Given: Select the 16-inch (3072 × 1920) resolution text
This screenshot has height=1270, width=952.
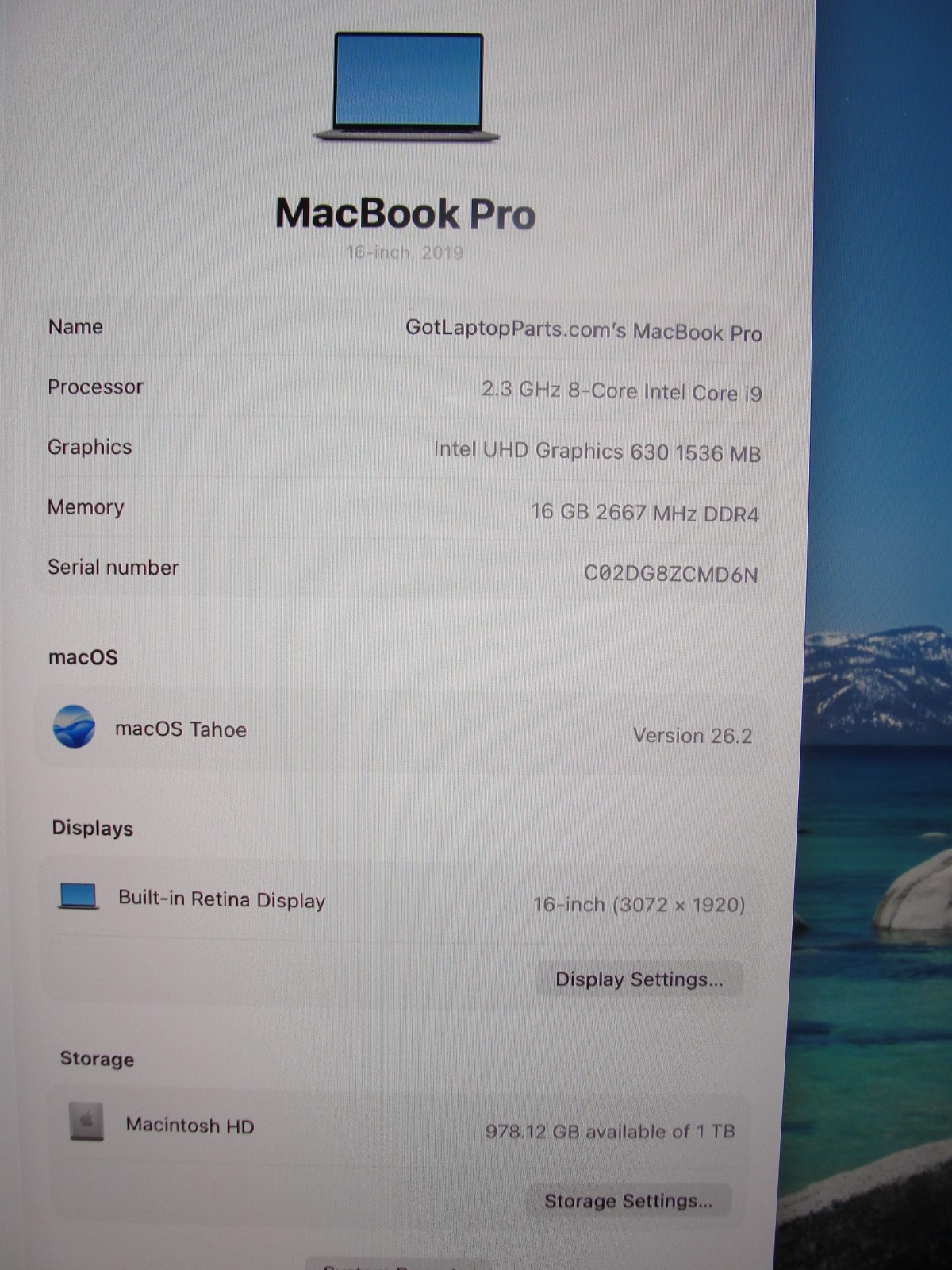Looking at the screenshot, I should [639, 905].
